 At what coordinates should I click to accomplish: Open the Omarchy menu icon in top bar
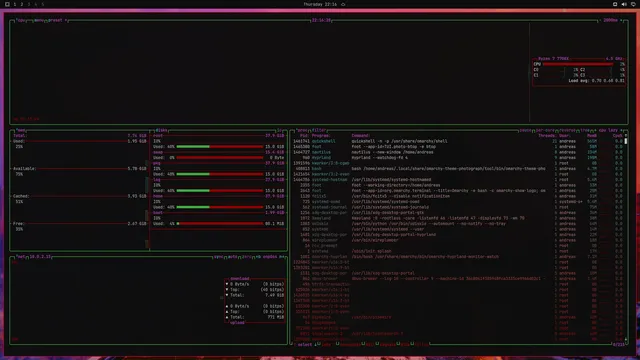(7, 4)
